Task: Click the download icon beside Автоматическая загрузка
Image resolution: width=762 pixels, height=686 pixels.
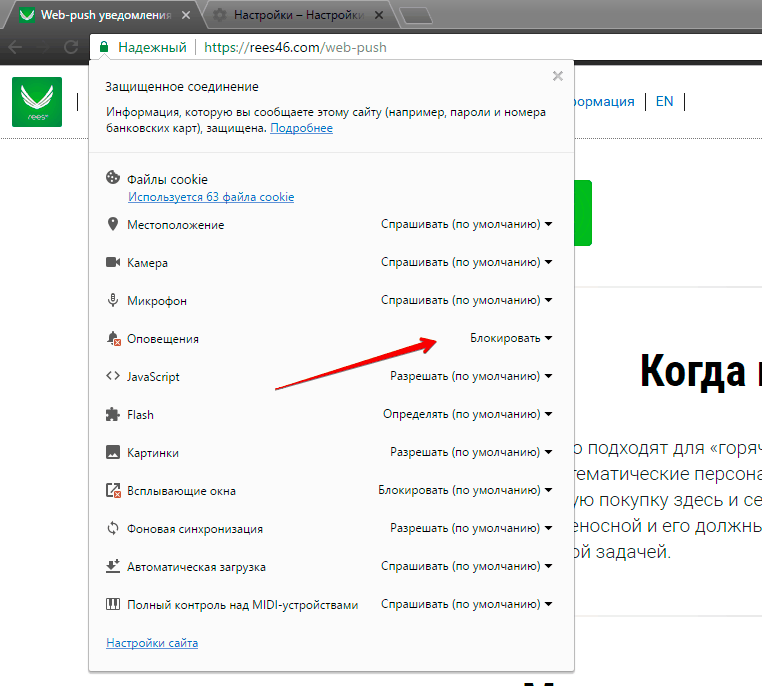Action: (113, 566)
